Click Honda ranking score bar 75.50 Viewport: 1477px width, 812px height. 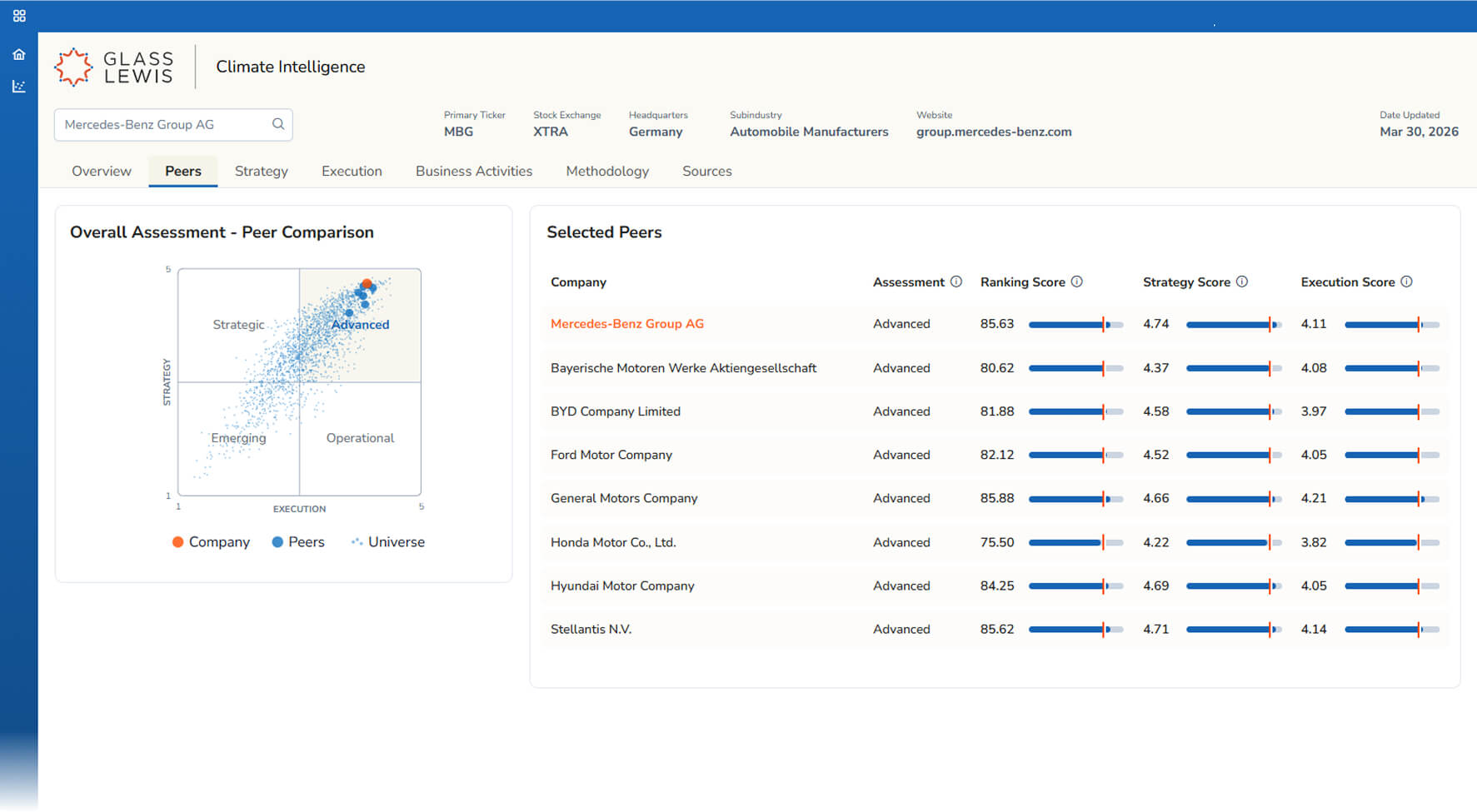click(1075, 543)
